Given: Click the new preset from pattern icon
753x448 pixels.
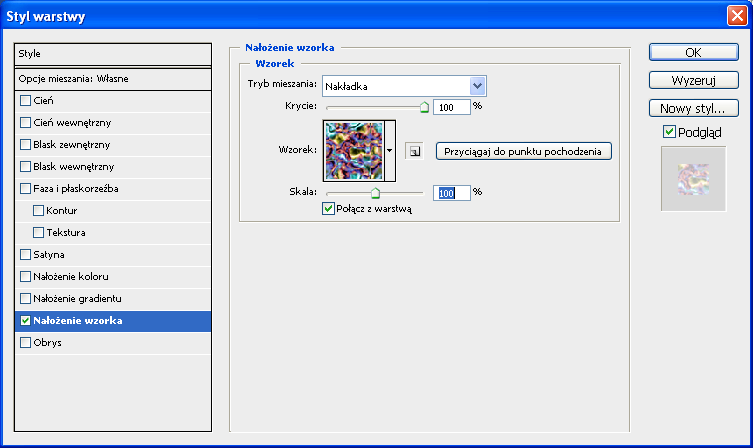Looking at the screenshot, I should (x=414, y=151).
